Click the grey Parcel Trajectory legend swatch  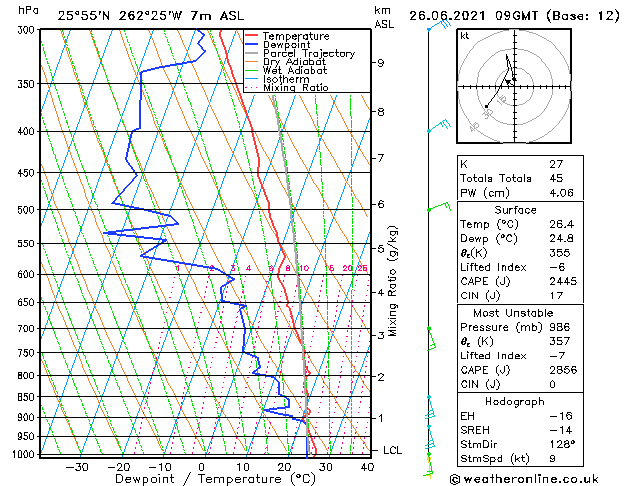(x=252, y=53)
